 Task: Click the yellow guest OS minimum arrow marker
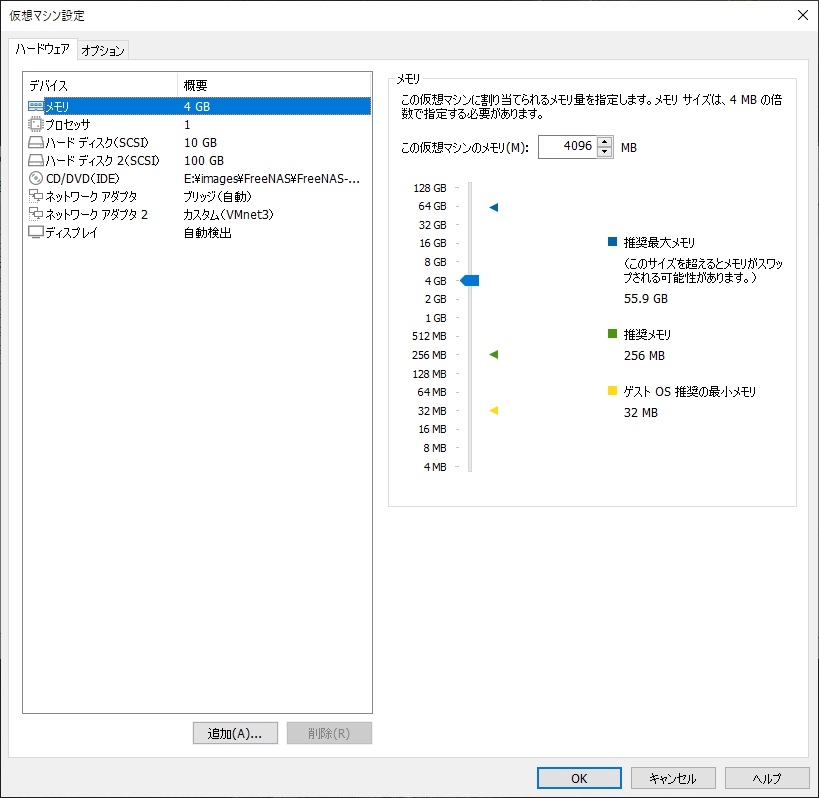coord(494,410)
